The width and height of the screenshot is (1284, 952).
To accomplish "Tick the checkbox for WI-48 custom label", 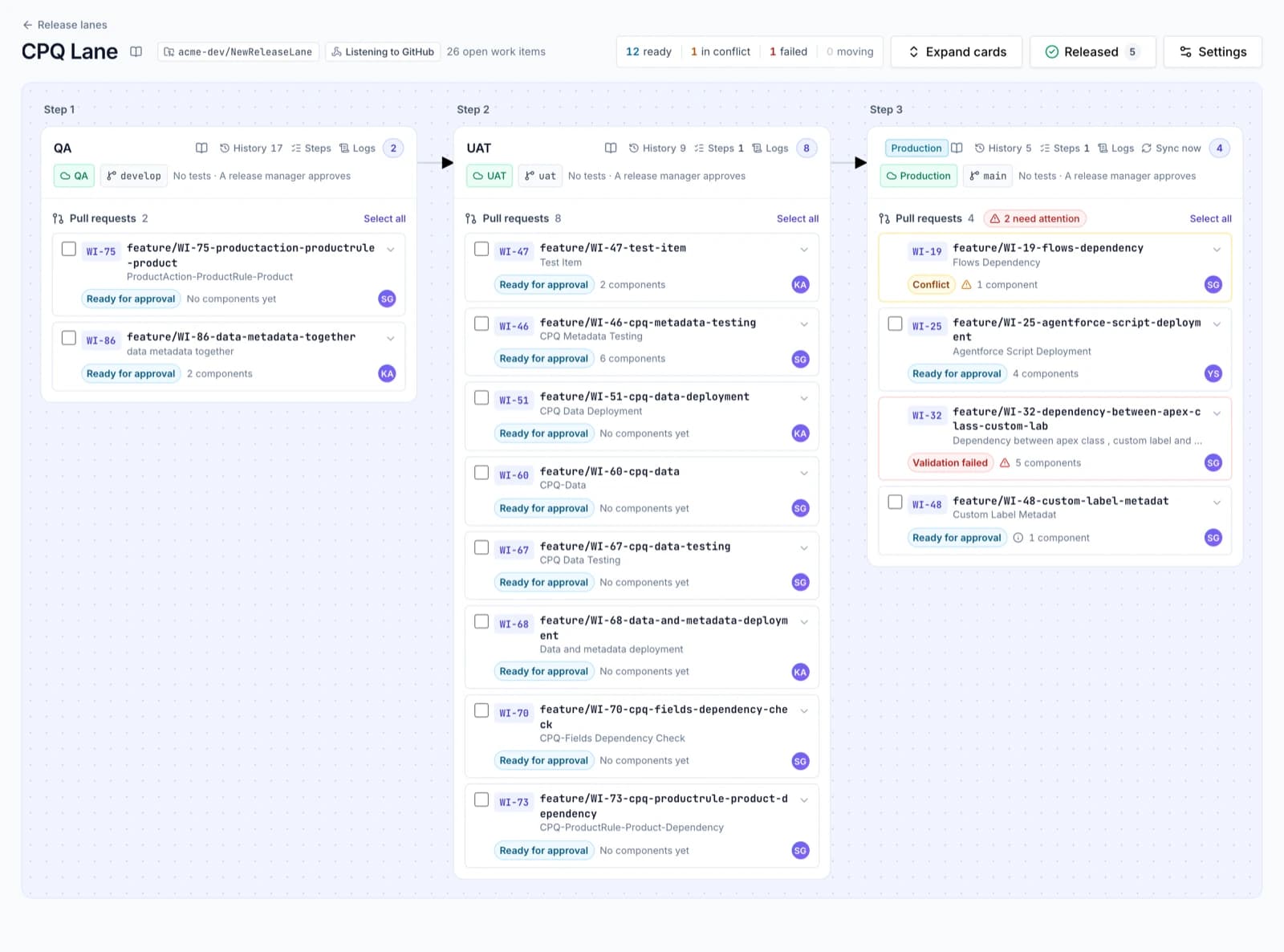I will pos(895,502).
